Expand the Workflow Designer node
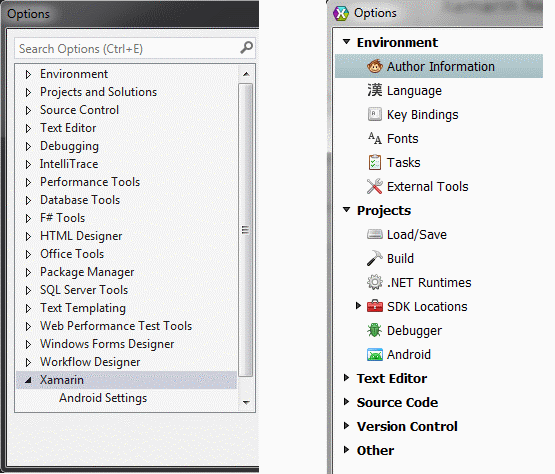 pyautogui.click(x=28, y=362)
